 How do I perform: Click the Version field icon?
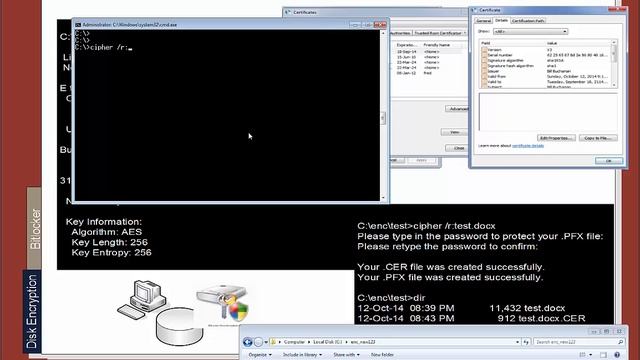484,50
